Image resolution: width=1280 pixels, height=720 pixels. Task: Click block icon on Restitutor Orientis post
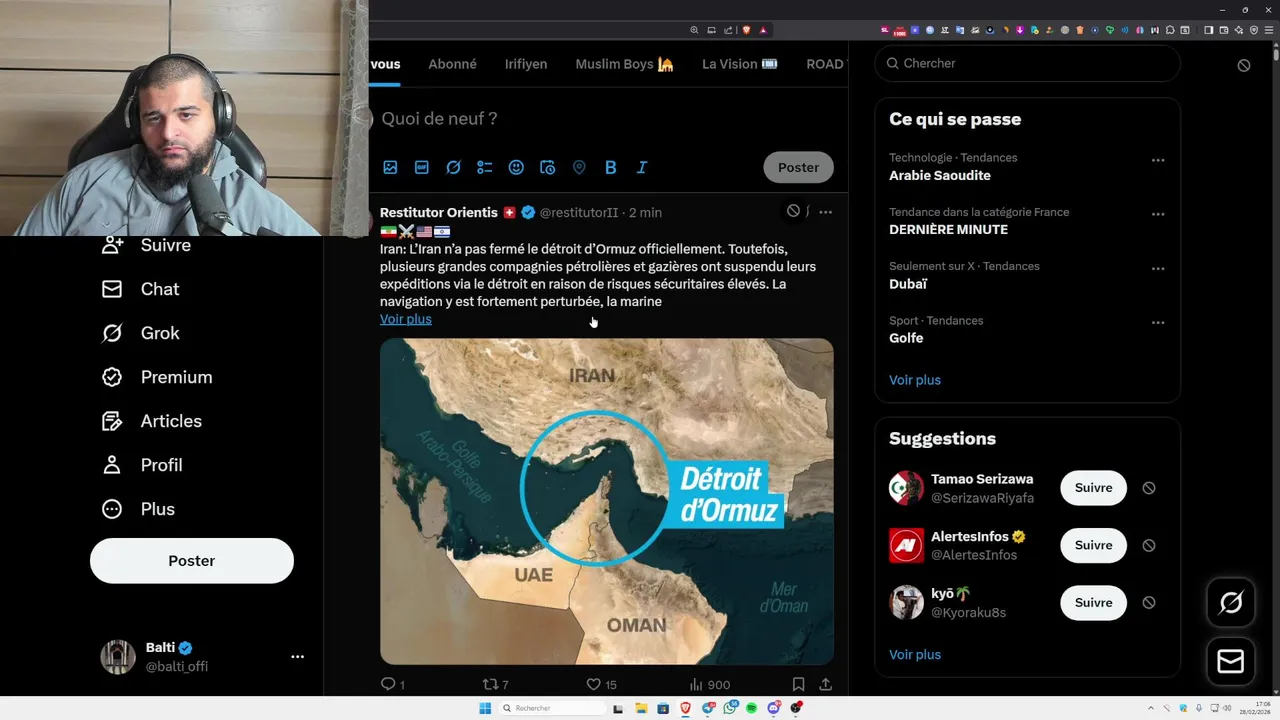(793, 211)
